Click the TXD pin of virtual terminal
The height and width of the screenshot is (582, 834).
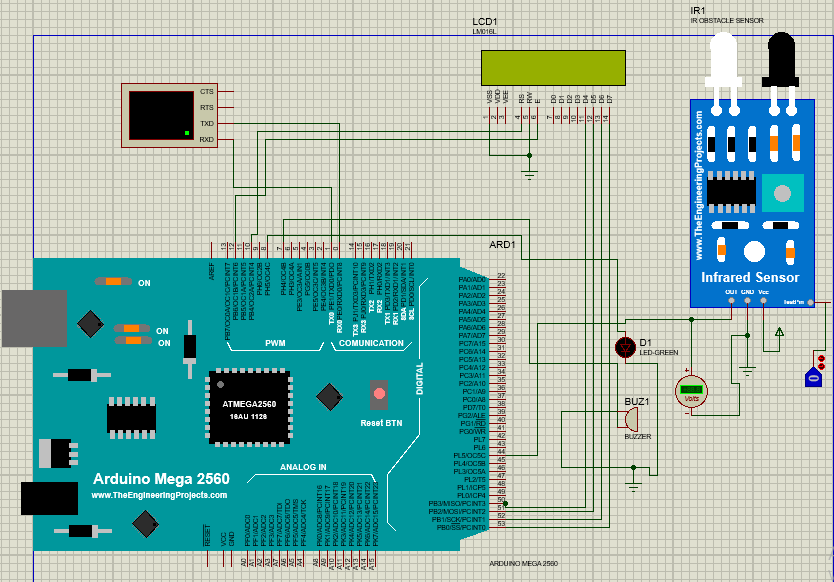click(x=225, y=123)
